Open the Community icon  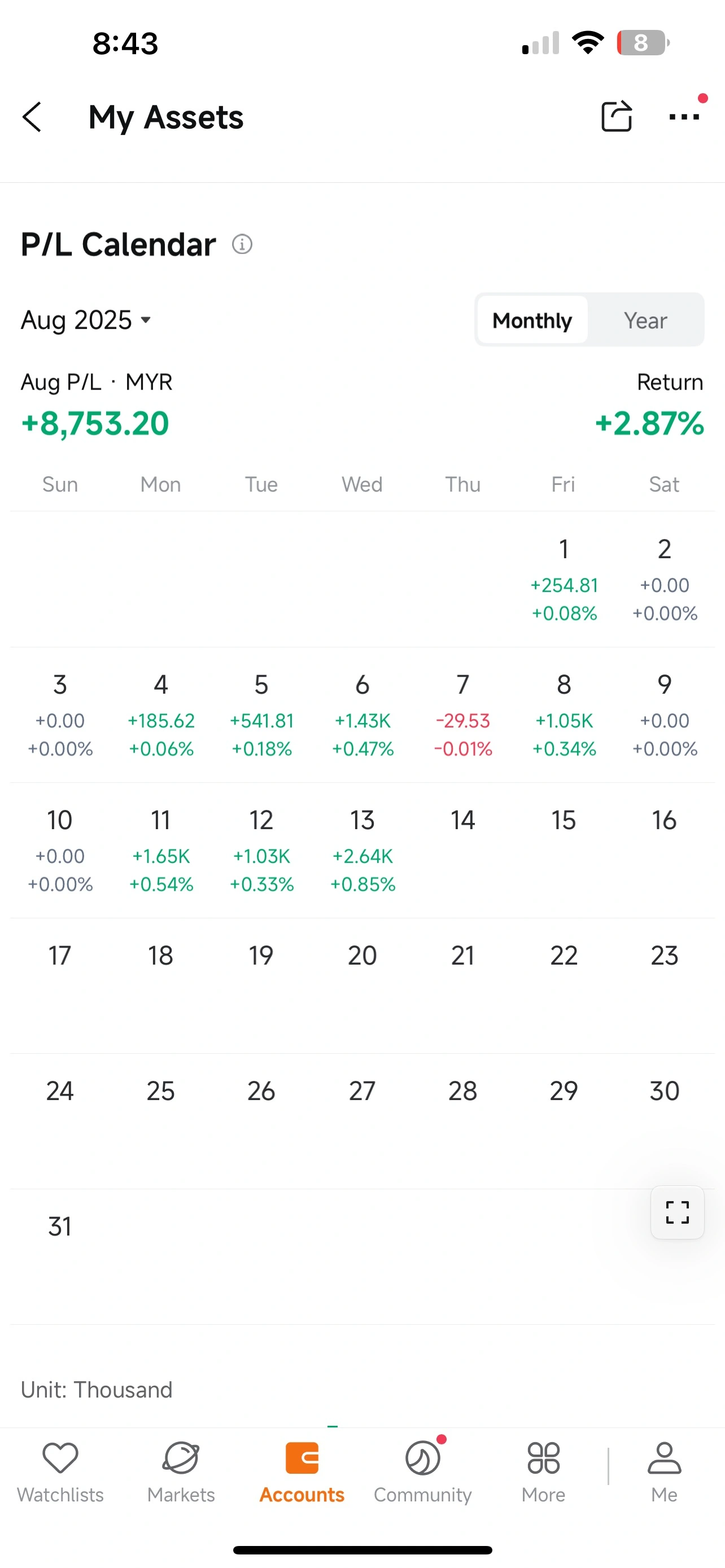pos(422,1459)
